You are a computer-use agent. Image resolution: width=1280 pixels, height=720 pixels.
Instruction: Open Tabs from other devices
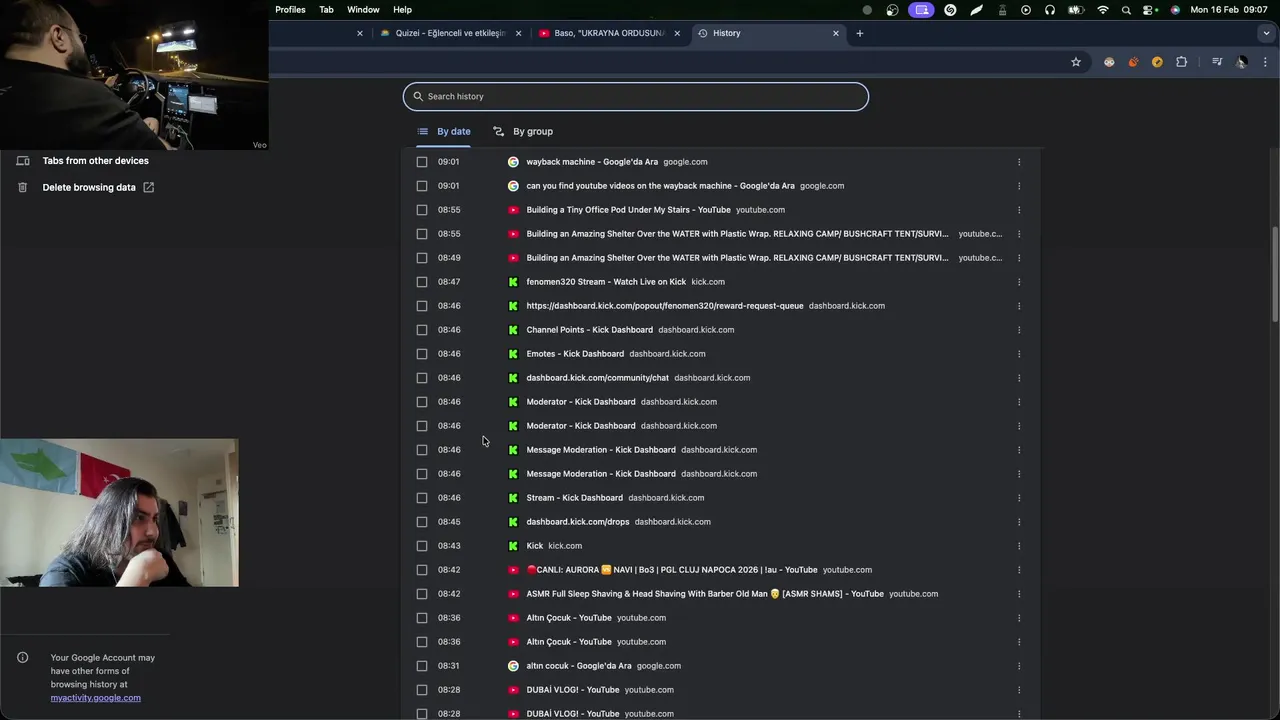coord(95,161)
